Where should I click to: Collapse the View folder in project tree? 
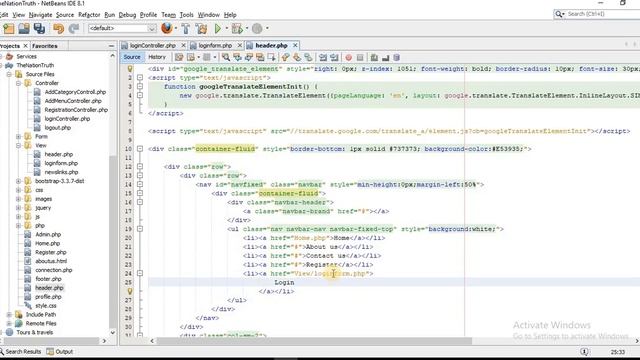18,145
